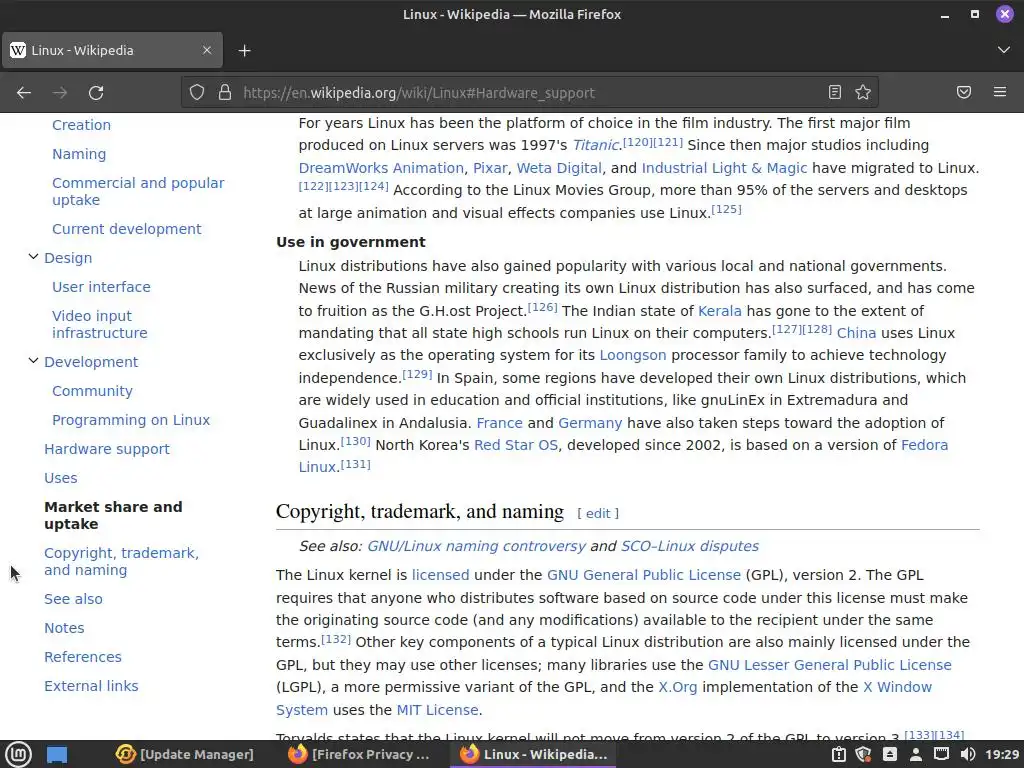
Task: Go back using the back arrow
Action: tap(24, 93)
